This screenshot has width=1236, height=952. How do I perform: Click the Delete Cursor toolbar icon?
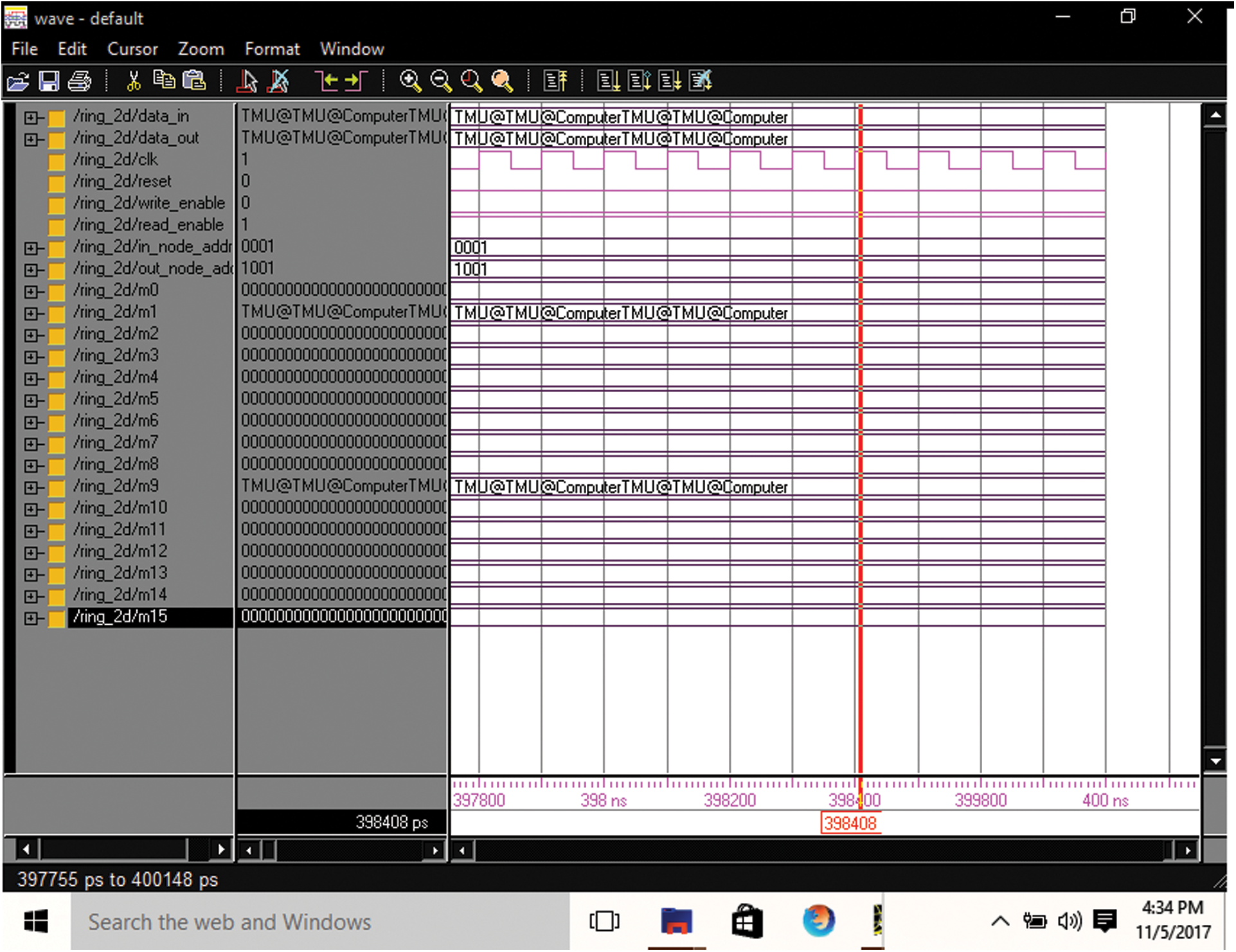(x=279, y=81)
